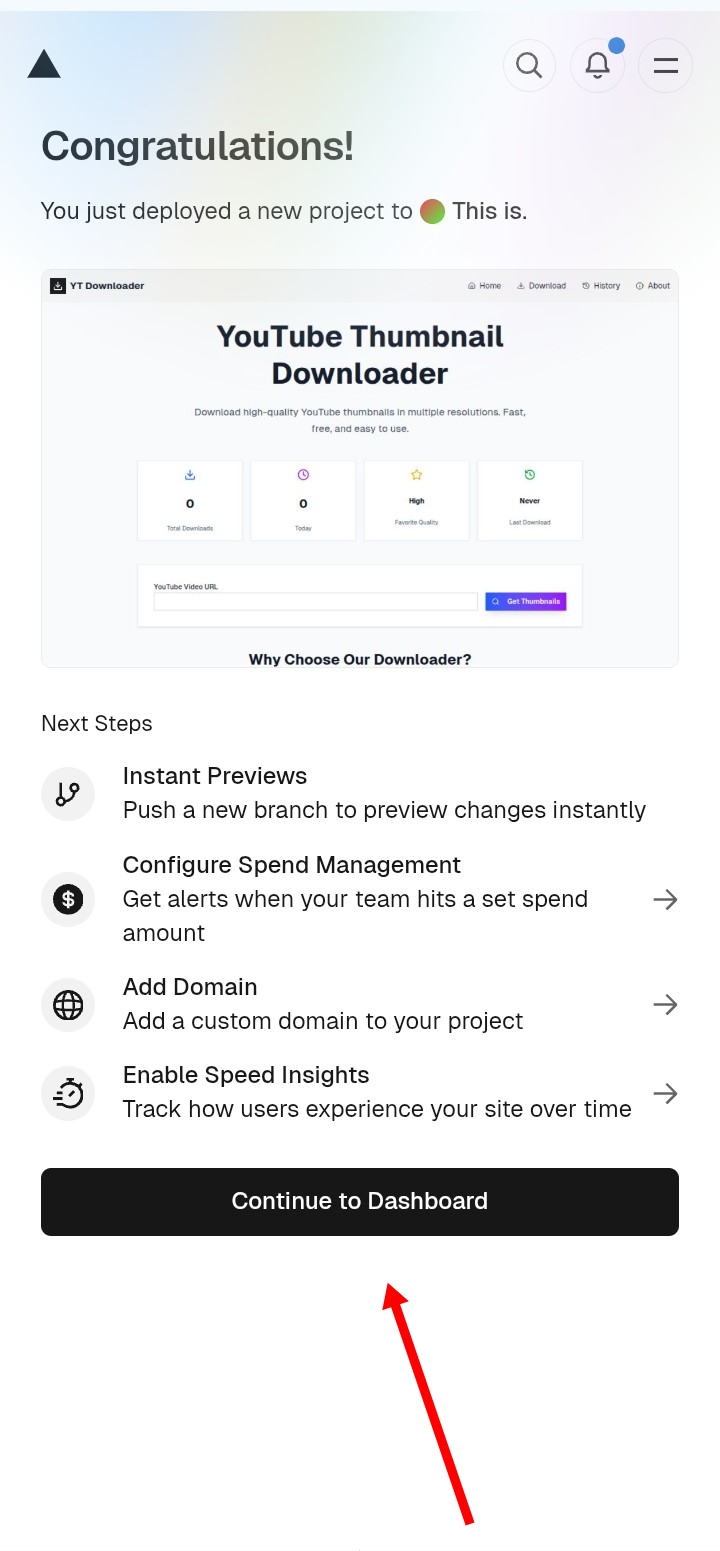
Task: Open search with magnifier icon
Action: coord(529,66)
